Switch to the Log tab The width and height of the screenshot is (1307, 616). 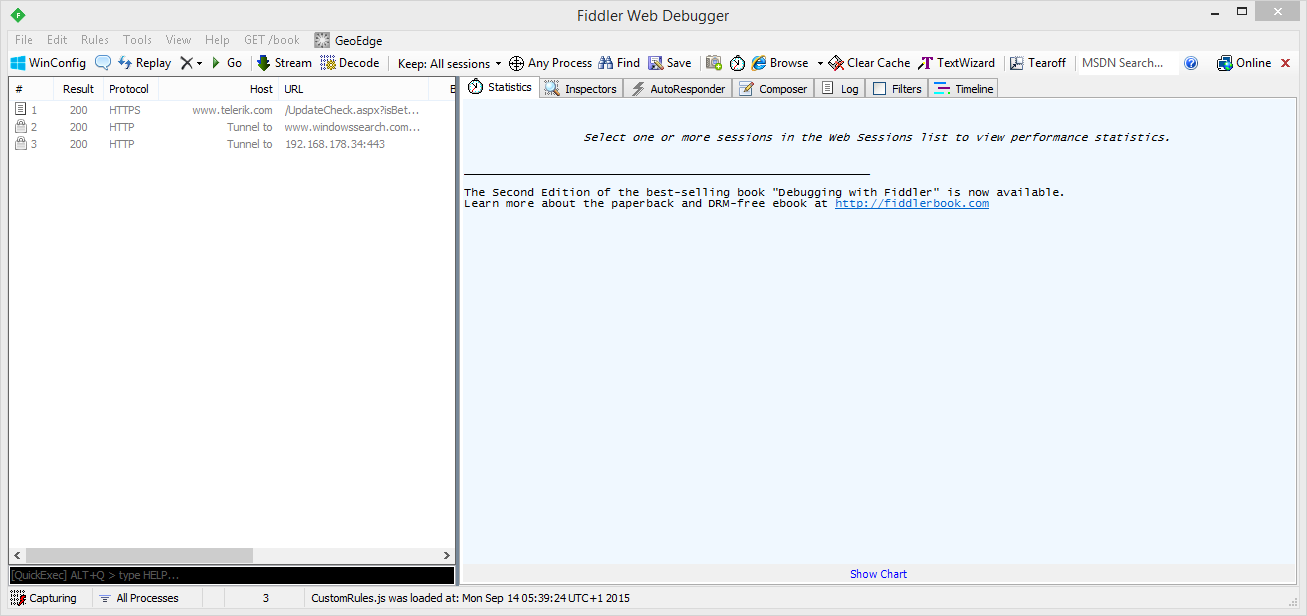tap(840, 89)
